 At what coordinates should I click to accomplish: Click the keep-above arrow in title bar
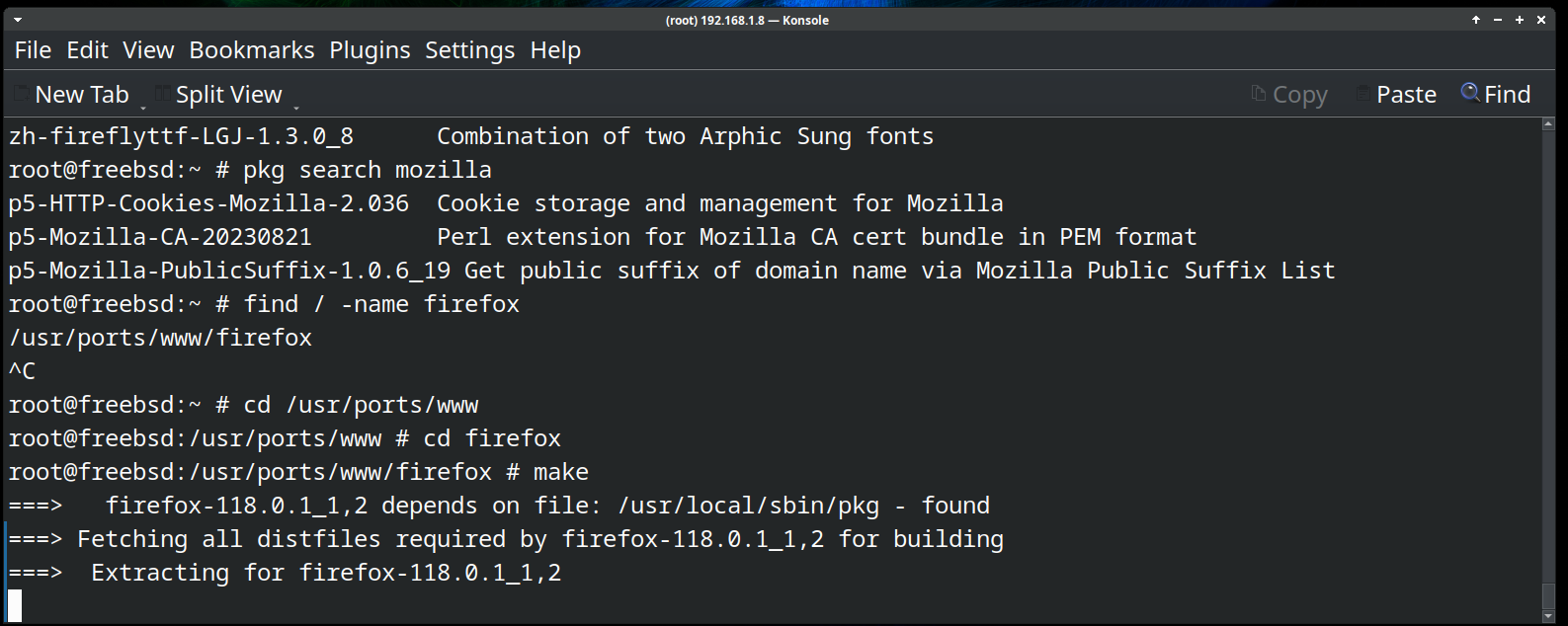1476,20
